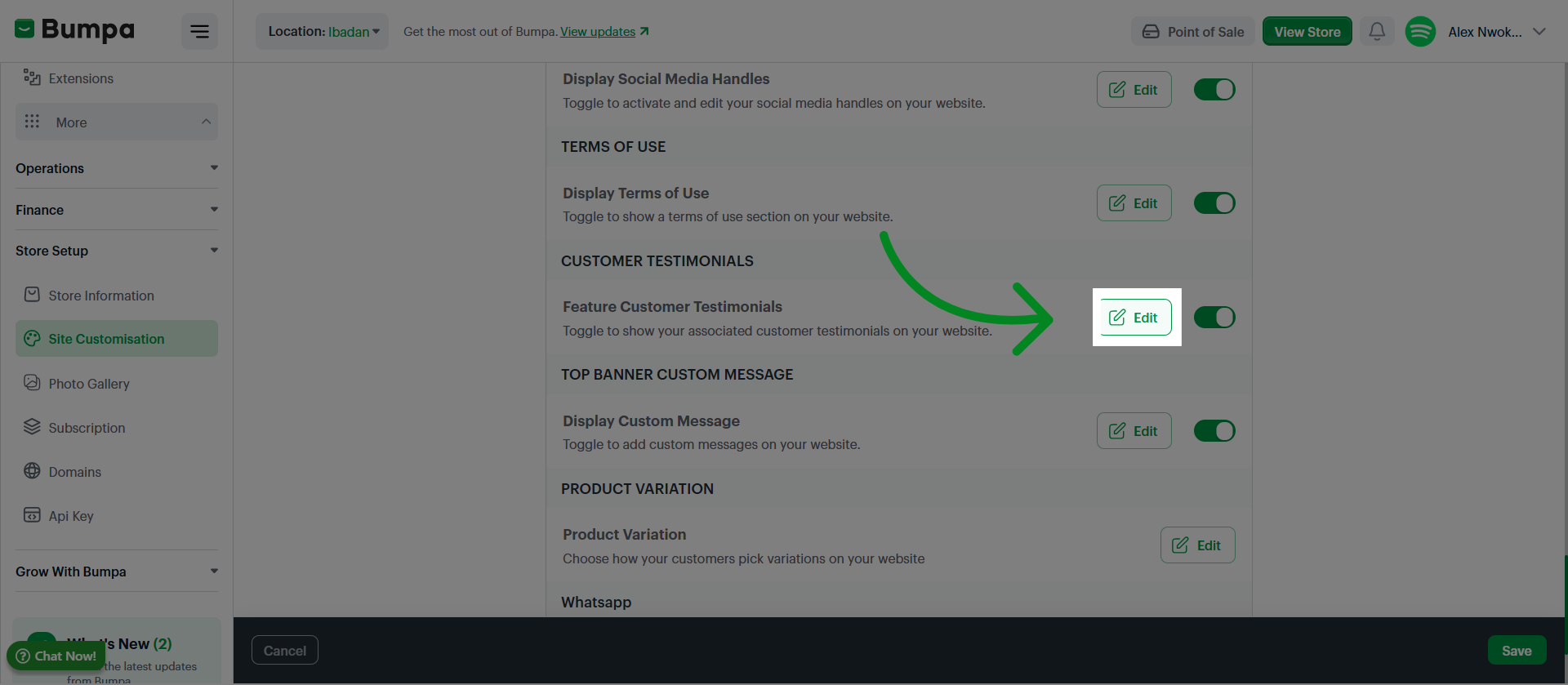Open Store Information page
Screen dimensions: 1568x685
(x=117, y=296)
